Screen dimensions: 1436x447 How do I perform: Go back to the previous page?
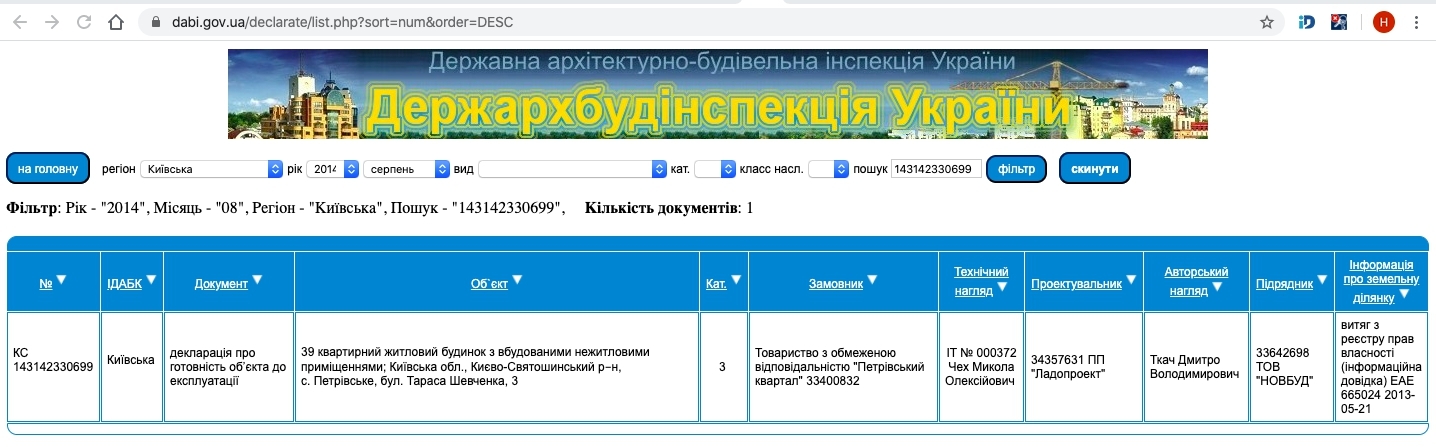[x=19, y=21]
